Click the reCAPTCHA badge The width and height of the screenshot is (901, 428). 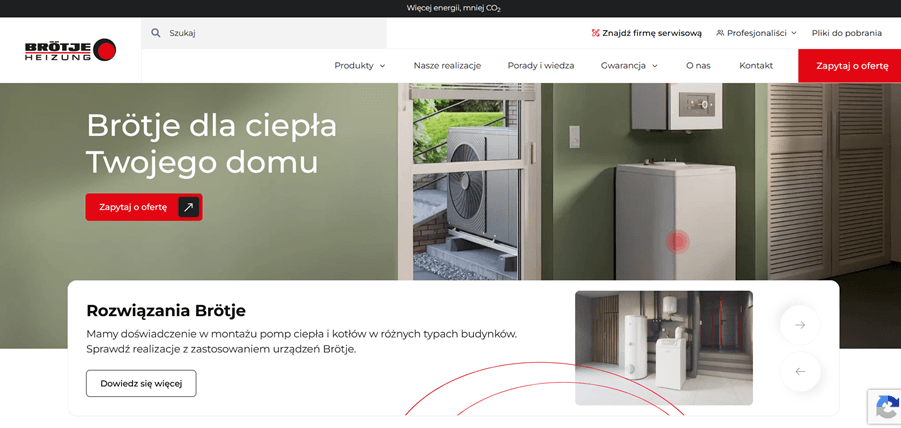pyautogui.click(x=885, y=407)
